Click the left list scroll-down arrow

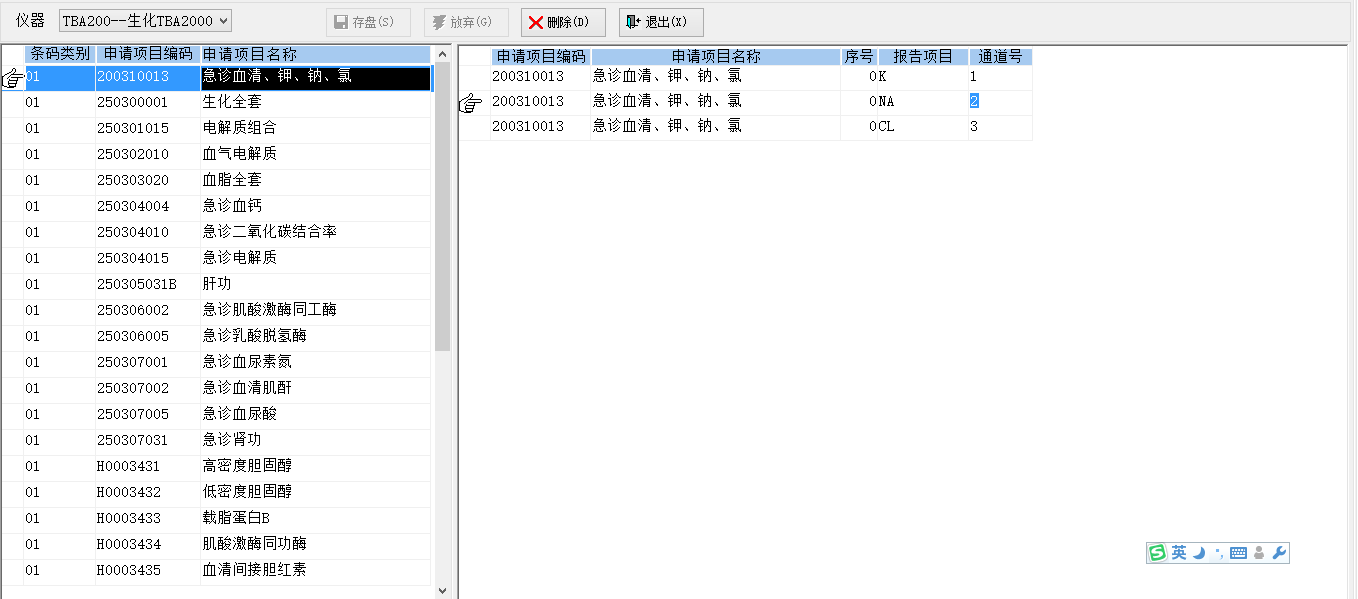pyautogui.click(x=443, y=591)
